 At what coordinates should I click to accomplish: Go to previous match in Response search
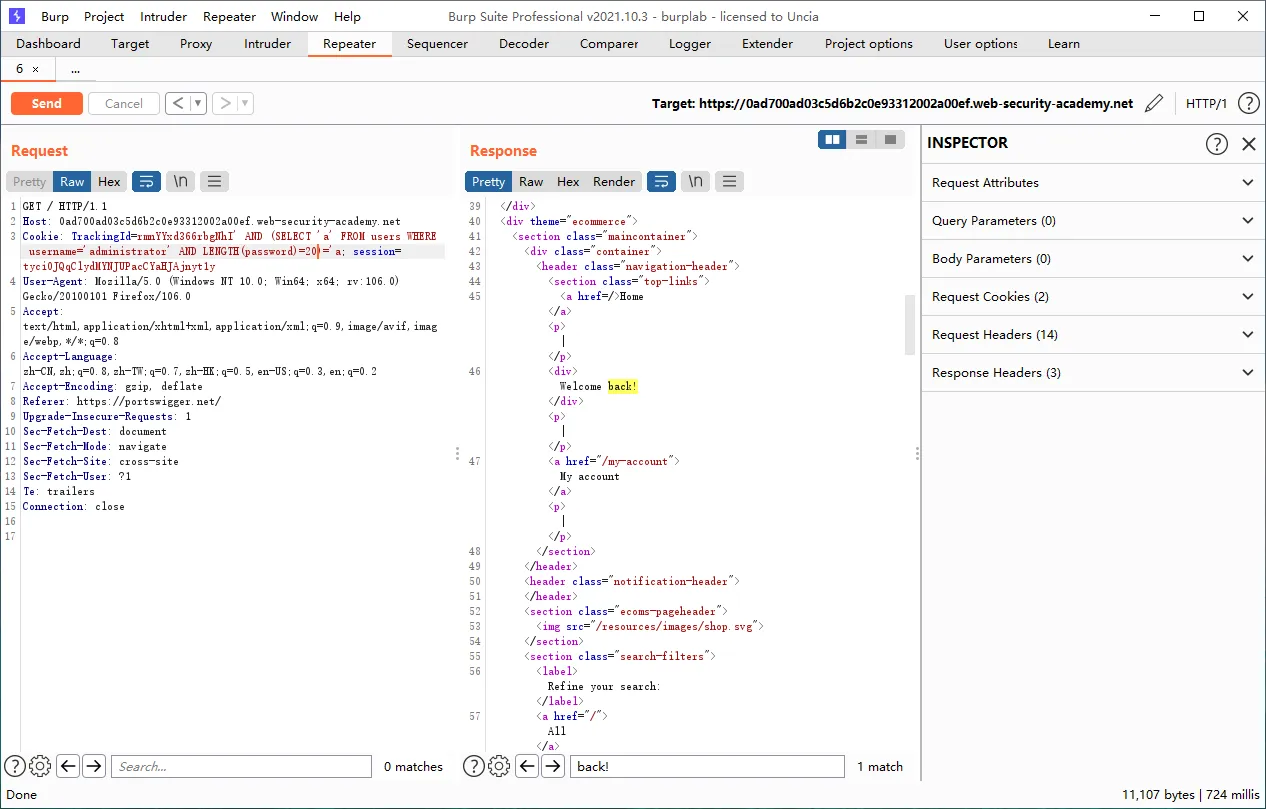pos(526,766)
